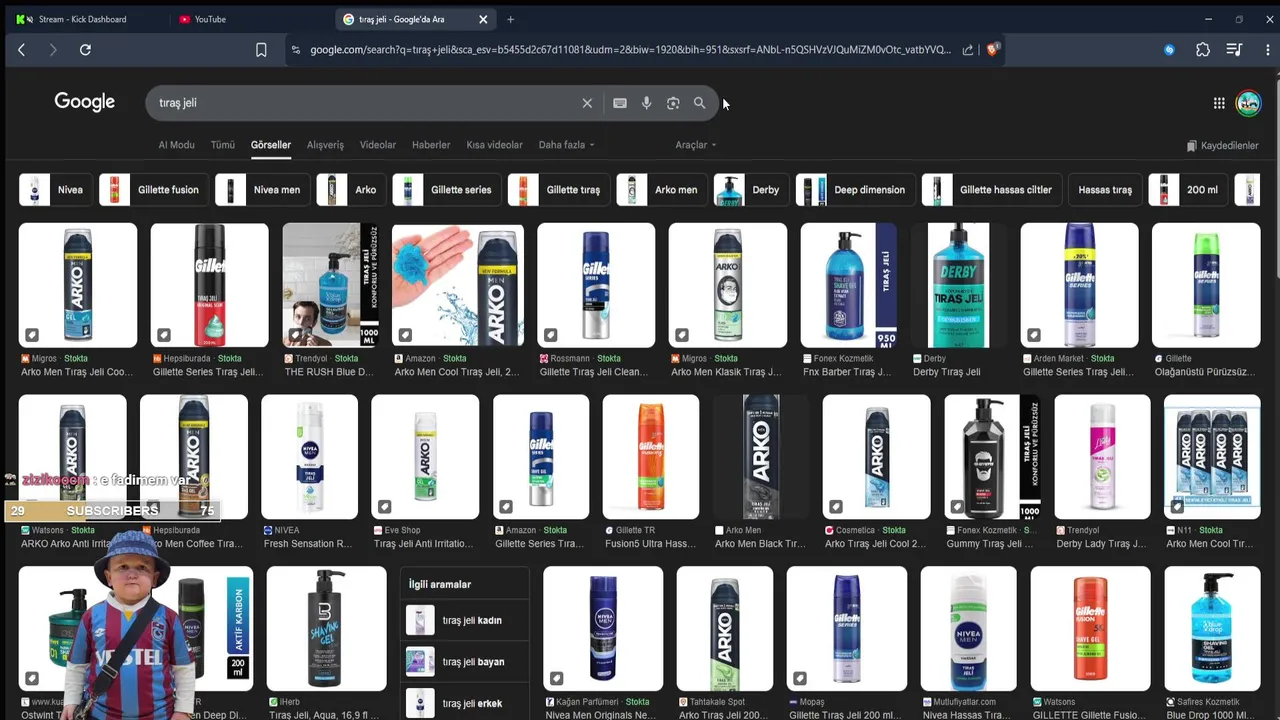Choose related search tıraş jeli erkek
Screen dimensions: 1280x720
(465, 703)
